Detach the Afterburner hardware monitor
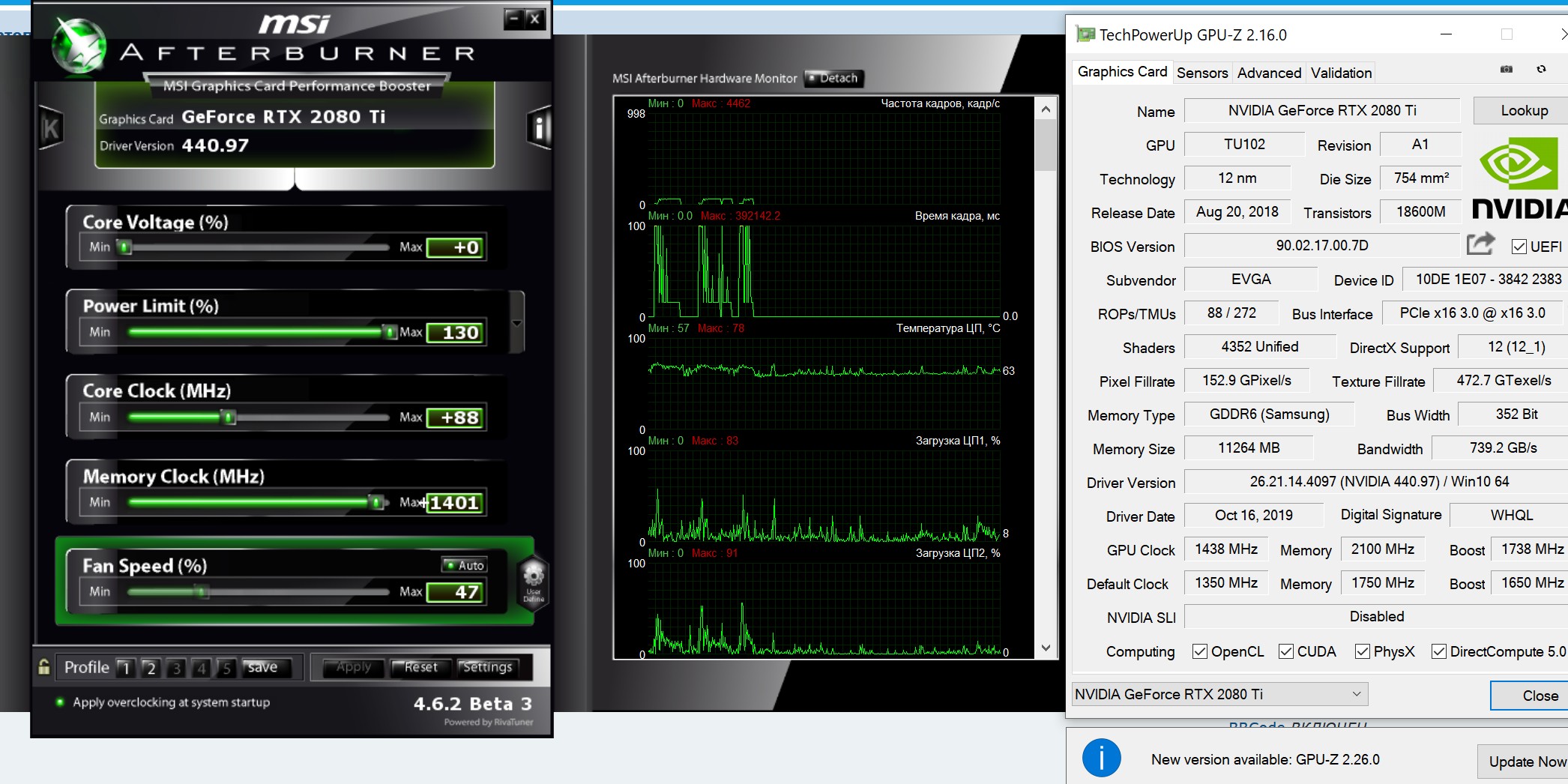The width and height of the screenshot is (1568, 784). pos(834,78)
